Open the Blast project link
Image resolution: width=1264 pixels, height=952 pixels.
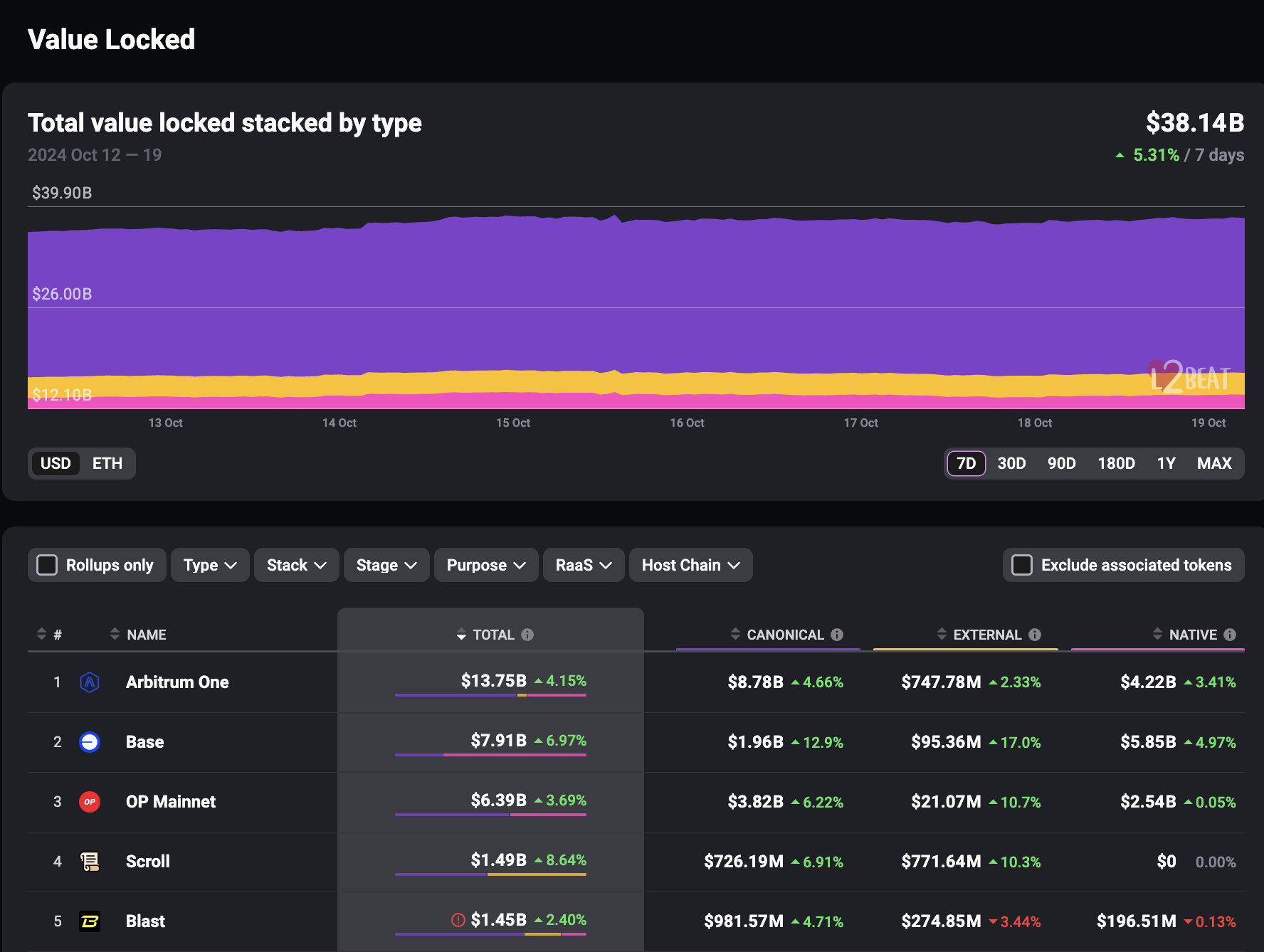point(145,921)
